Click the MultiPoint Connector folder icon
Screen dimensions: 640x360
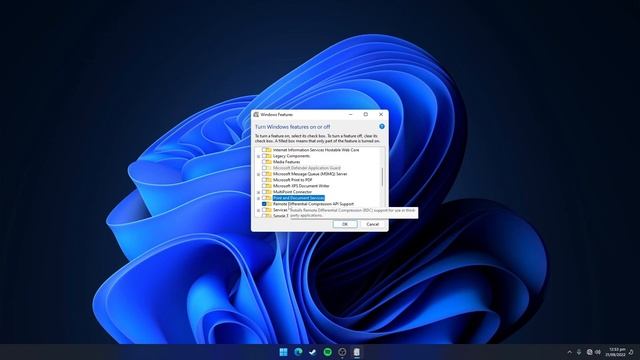click(269, 191)
